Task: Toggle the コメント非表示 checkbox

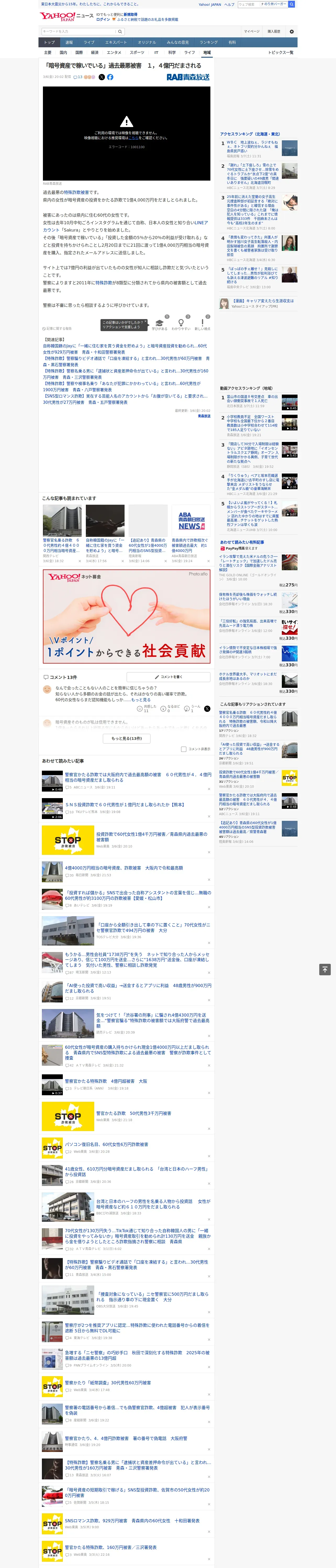Action: (x=183, y=749)
